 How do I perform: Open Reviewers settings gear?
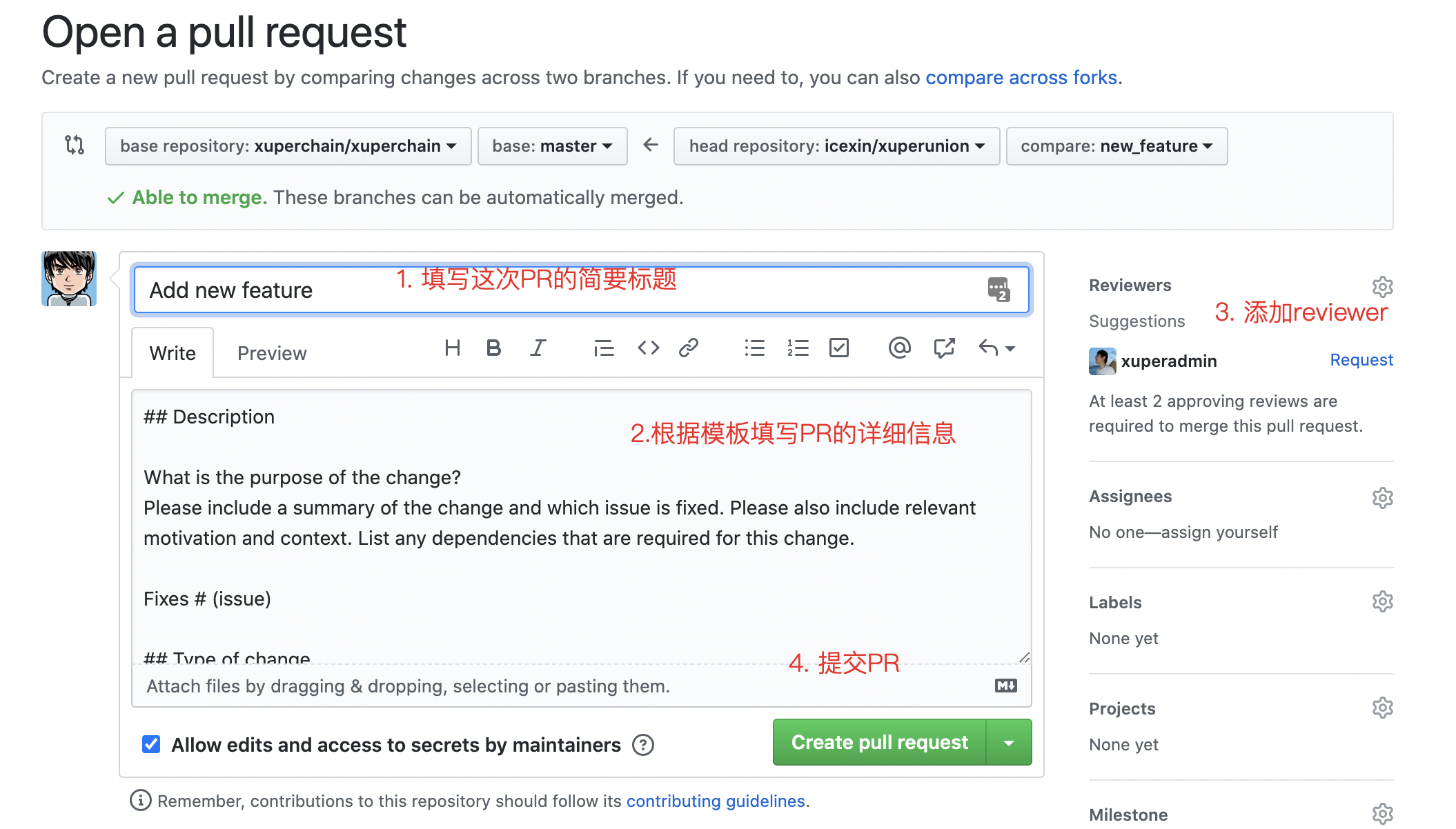[x=1382, y=286]
